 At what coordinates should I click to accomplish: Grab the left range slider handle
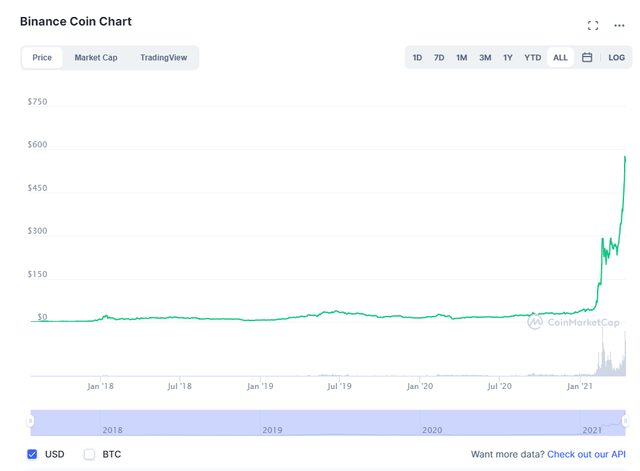pos(30,421)
